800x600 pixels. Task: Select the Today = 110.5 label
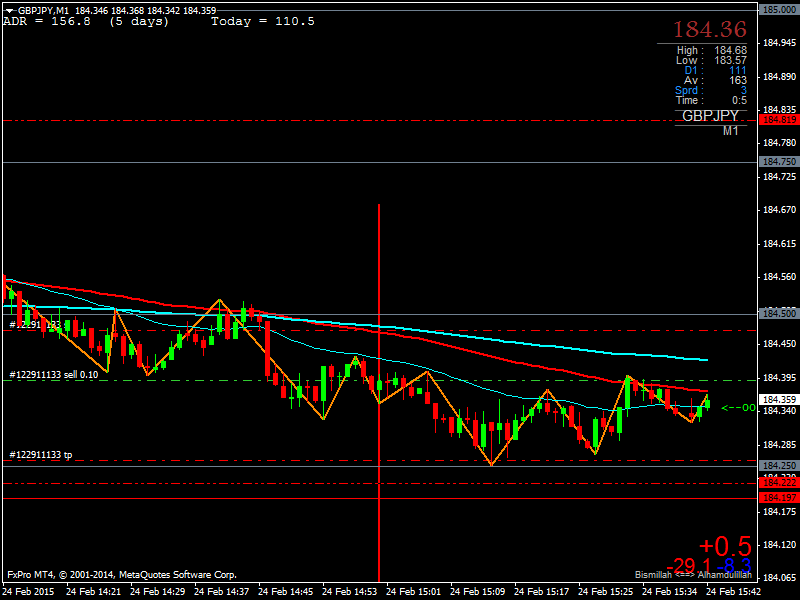(x=263, y=21)
